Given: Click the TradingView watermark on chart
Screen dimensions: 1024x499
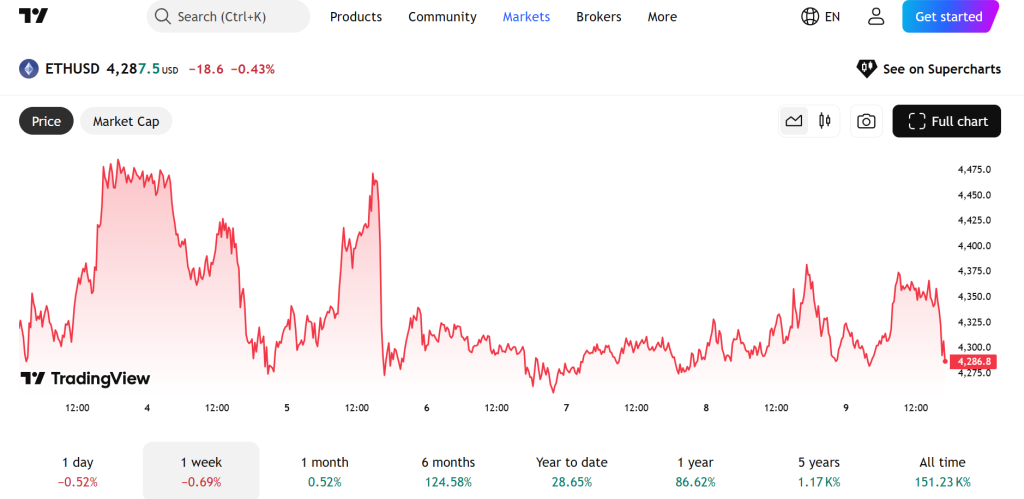Looking at the screenshot, I should [86, 378].
